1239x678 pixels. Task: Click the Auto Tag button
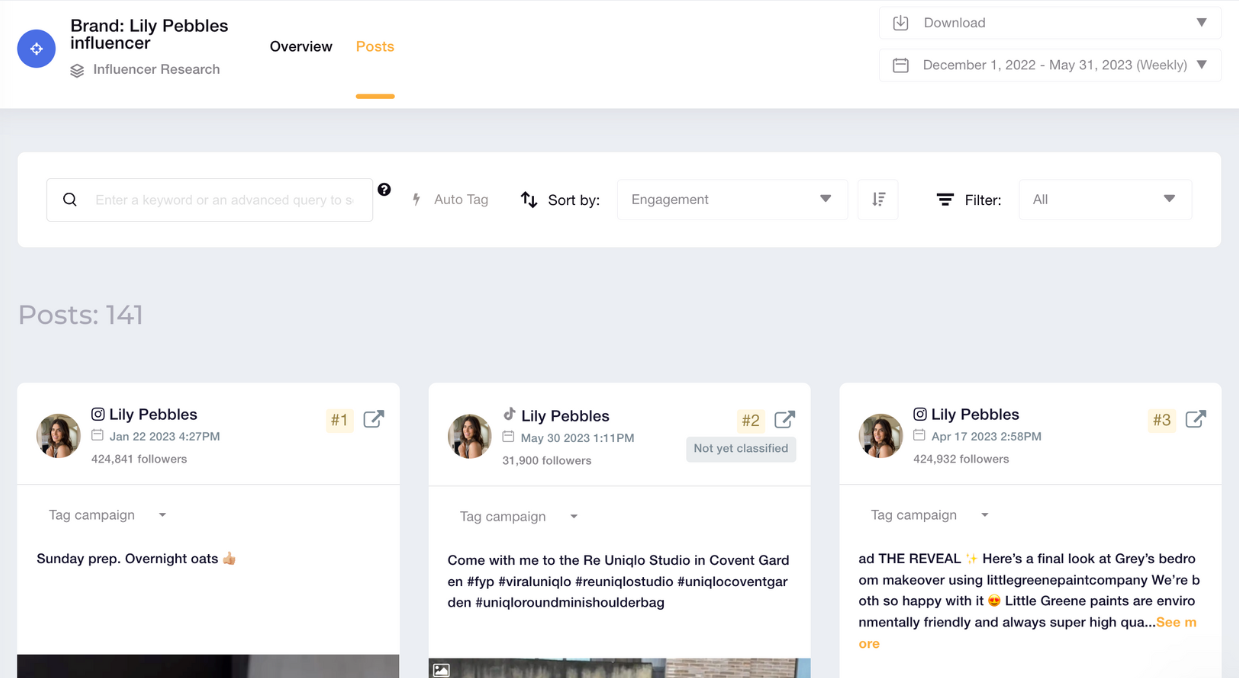[x=450, y=200]
